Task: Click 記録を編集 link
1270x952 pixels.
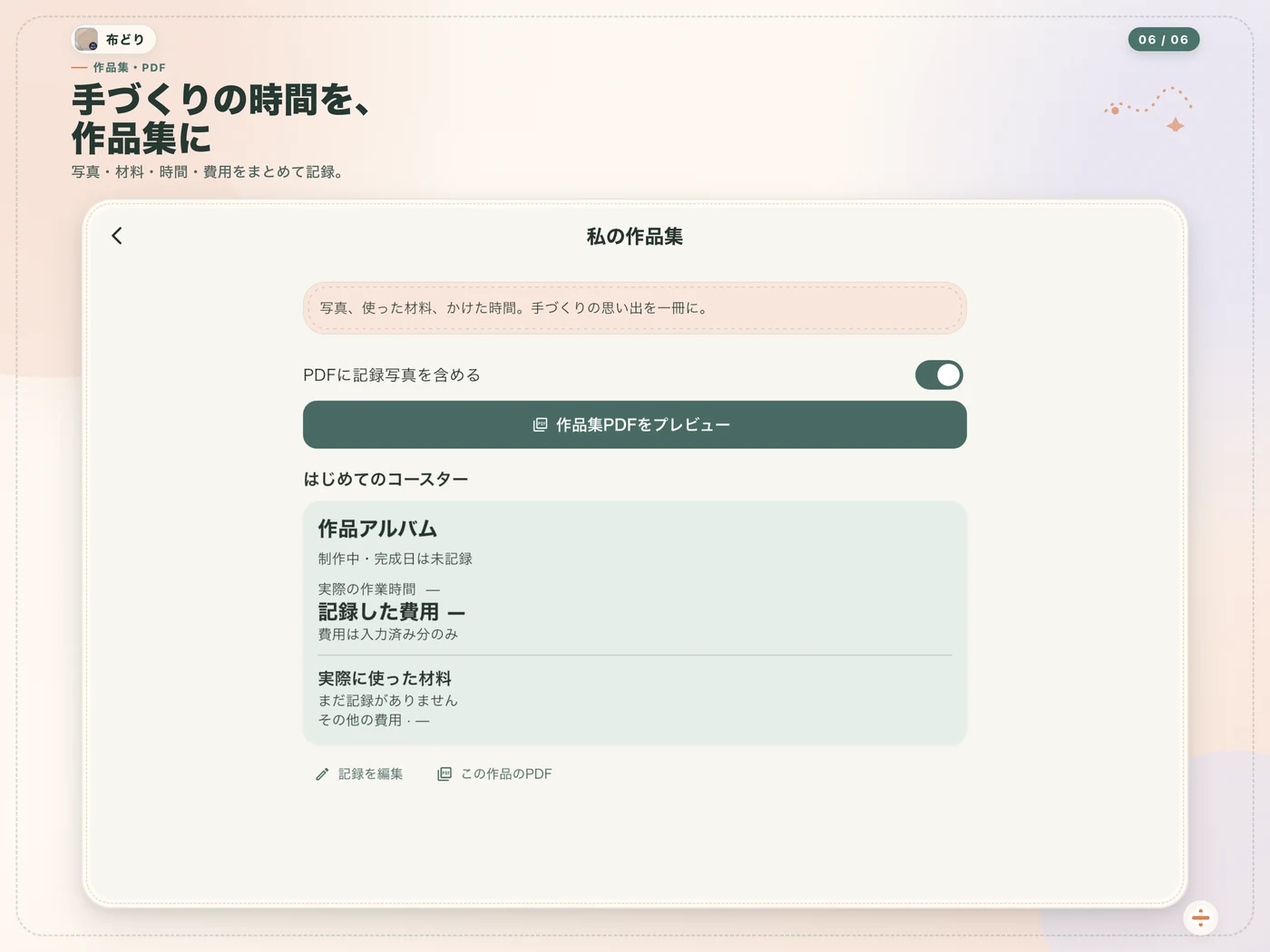Action: click(359, 773)
